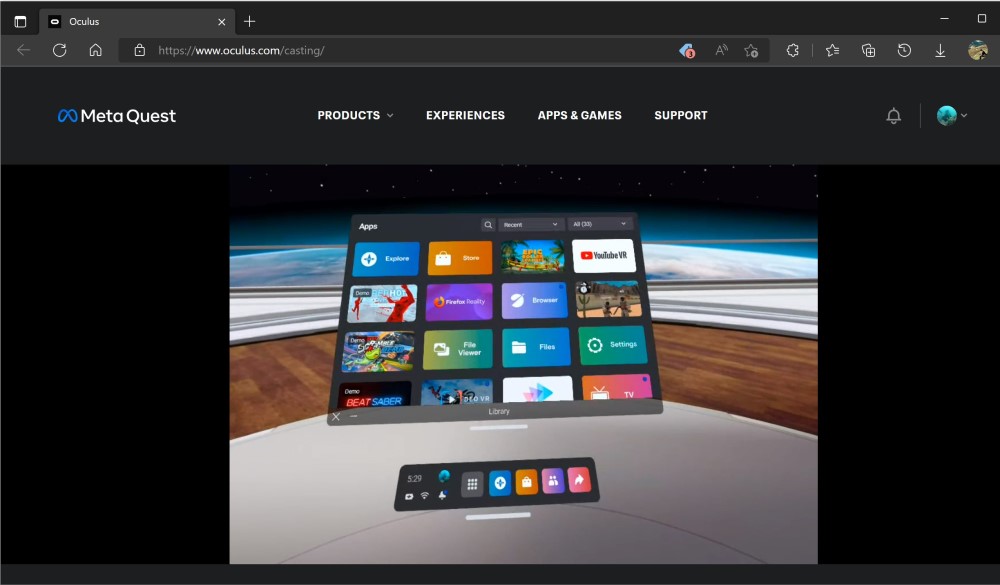Toggle the vertical tabs button
Viewport: 1000px width, 585px height.
[20, 22]
